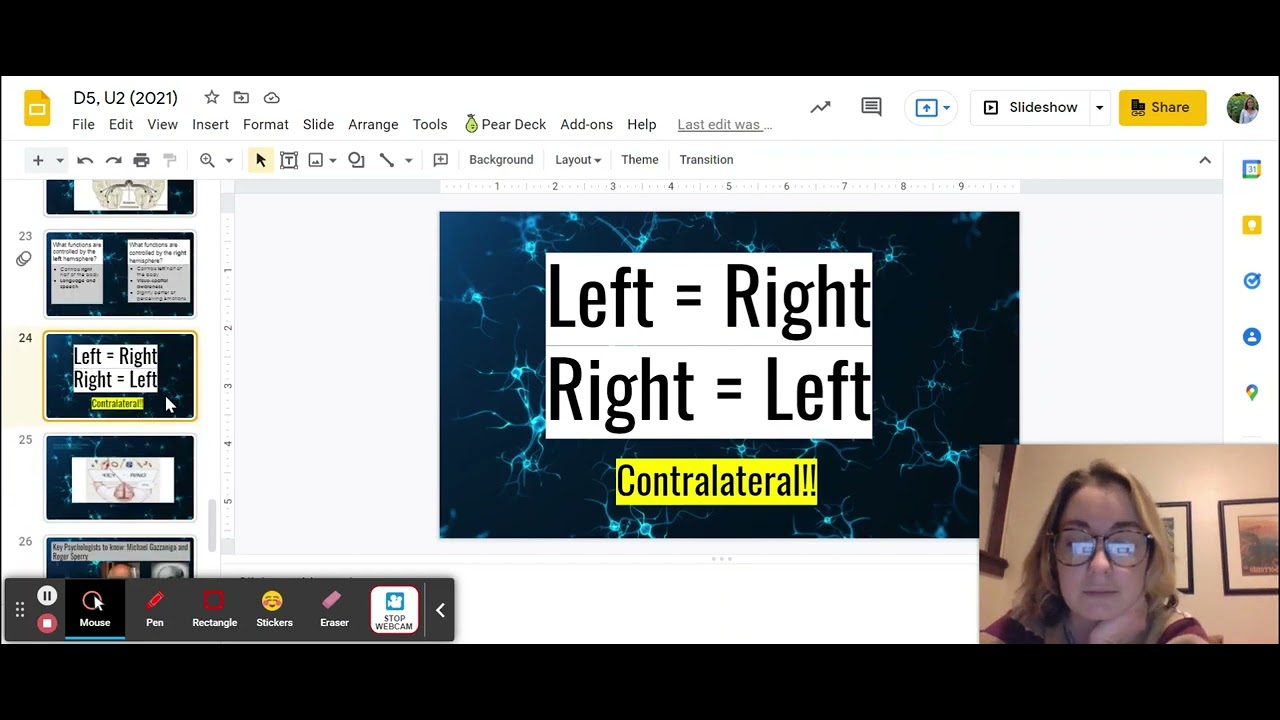Expand the new slide layout dropdown
The width and height of the screenshot is (1280, 720).
59,160
